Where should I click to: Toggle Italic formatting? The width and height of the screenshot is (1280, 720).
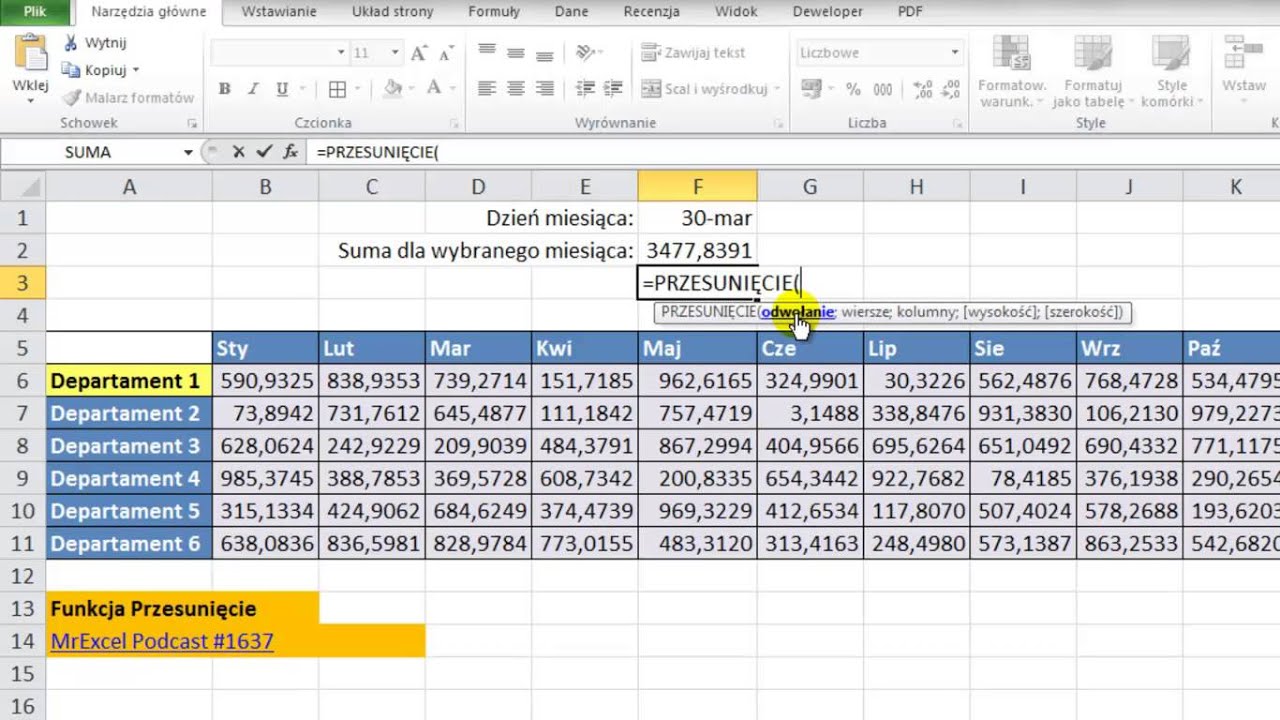[x=253, y=89]
